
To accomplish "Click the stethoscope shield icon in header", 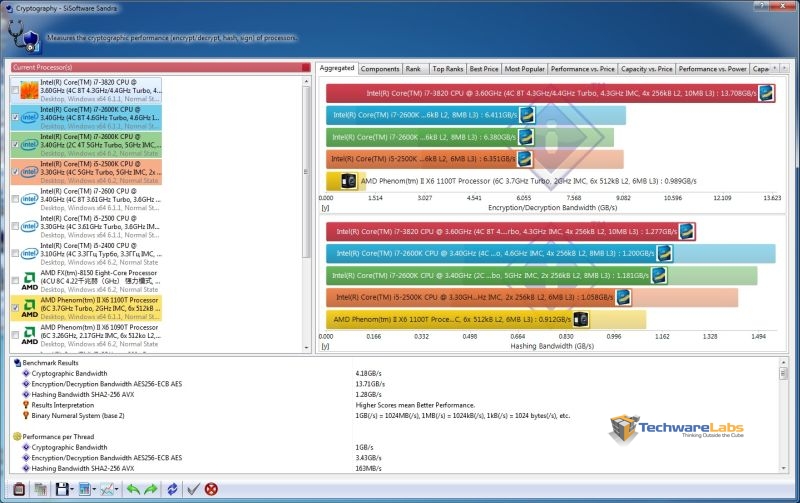I will coord(24,37).
